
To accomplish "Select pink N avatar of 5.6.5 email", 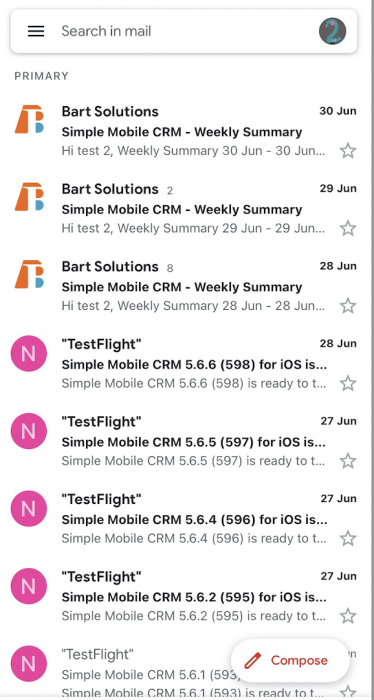I will (29, 431).
